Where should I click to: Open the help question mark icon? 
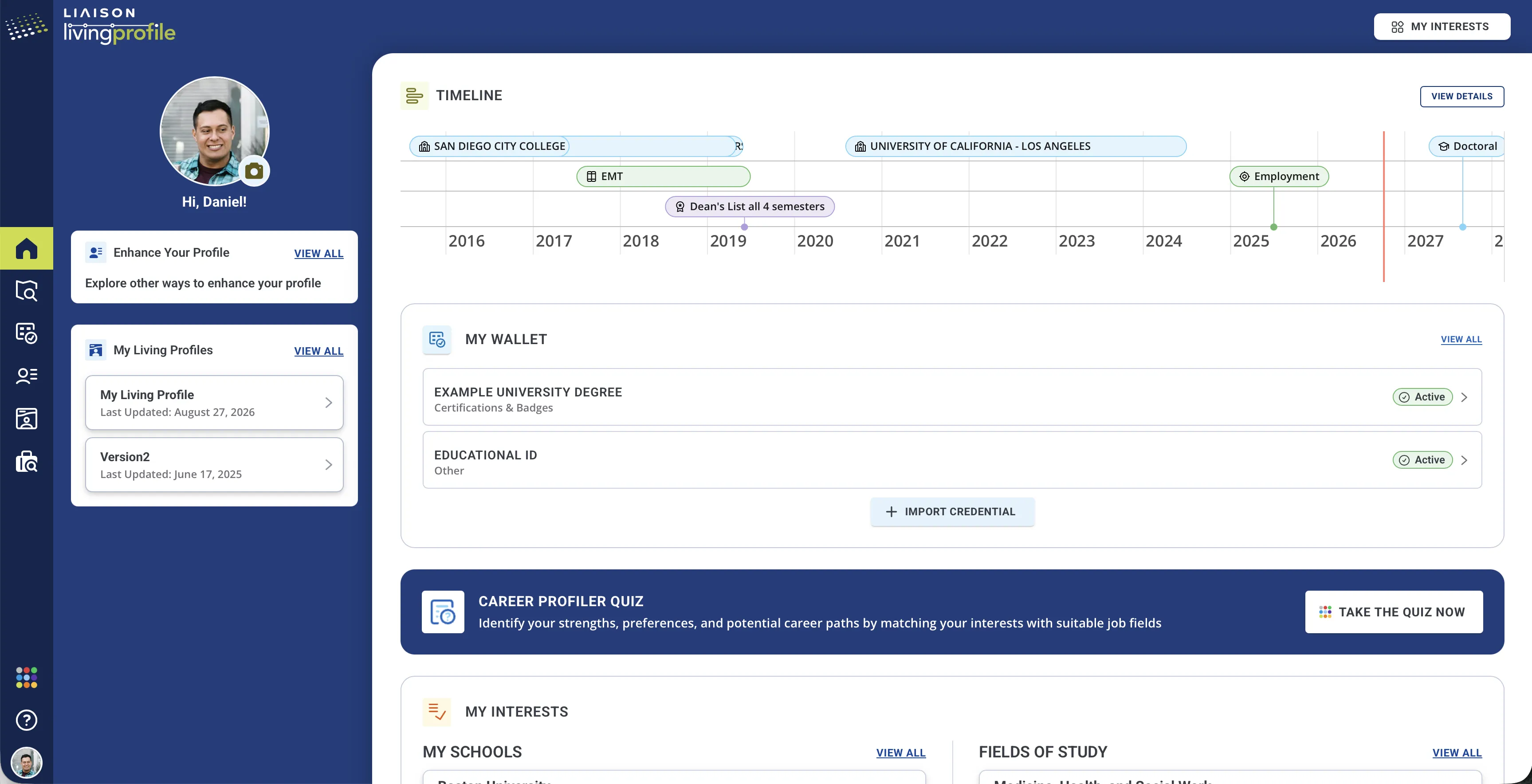point(26,721)
